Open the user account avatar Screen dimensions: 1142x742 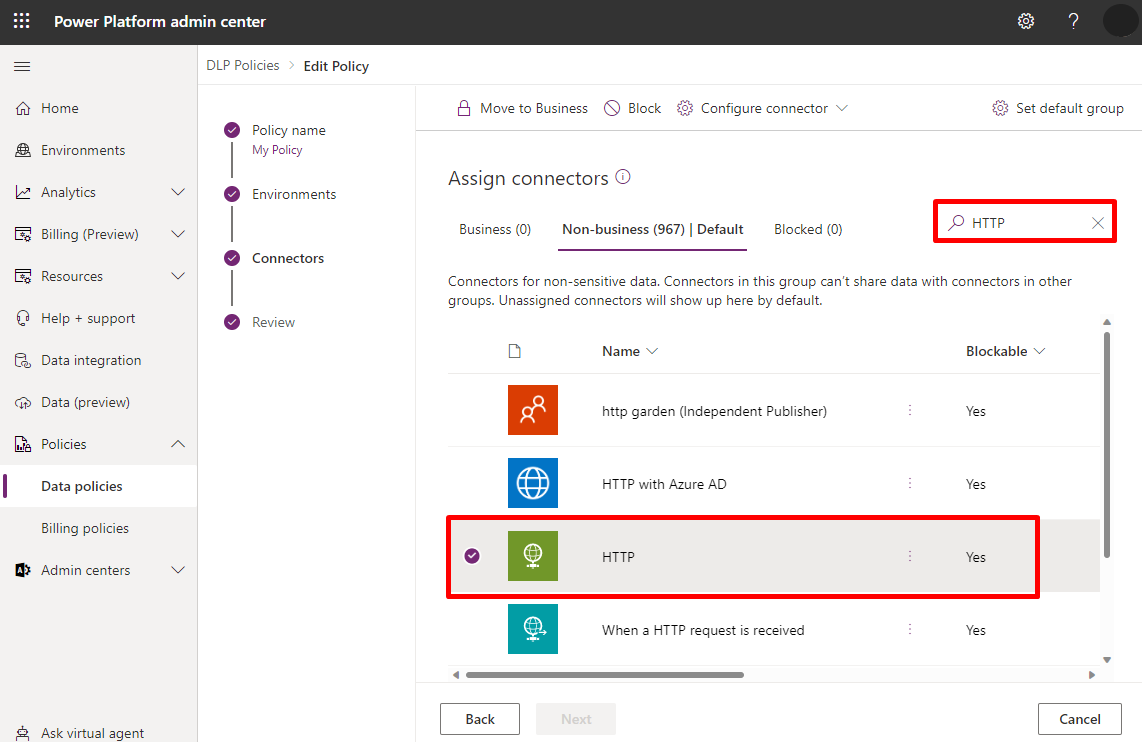coord(1119,20)
